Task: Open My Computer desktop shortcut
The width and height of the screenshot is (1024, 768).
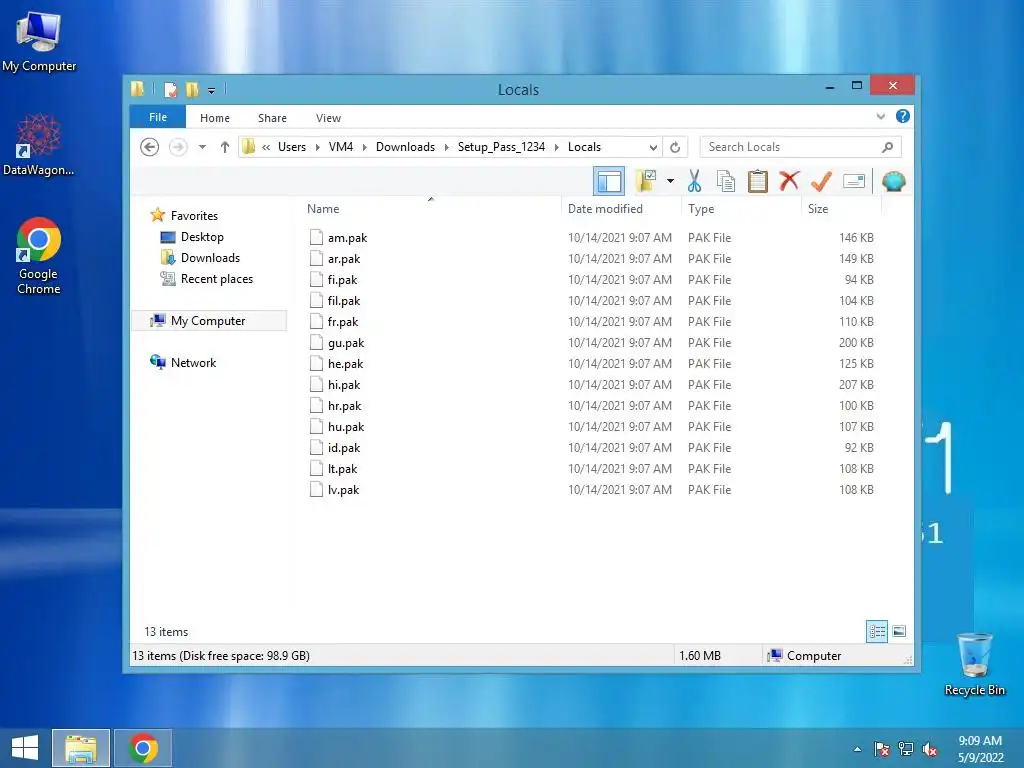Action: pos(39,41)
